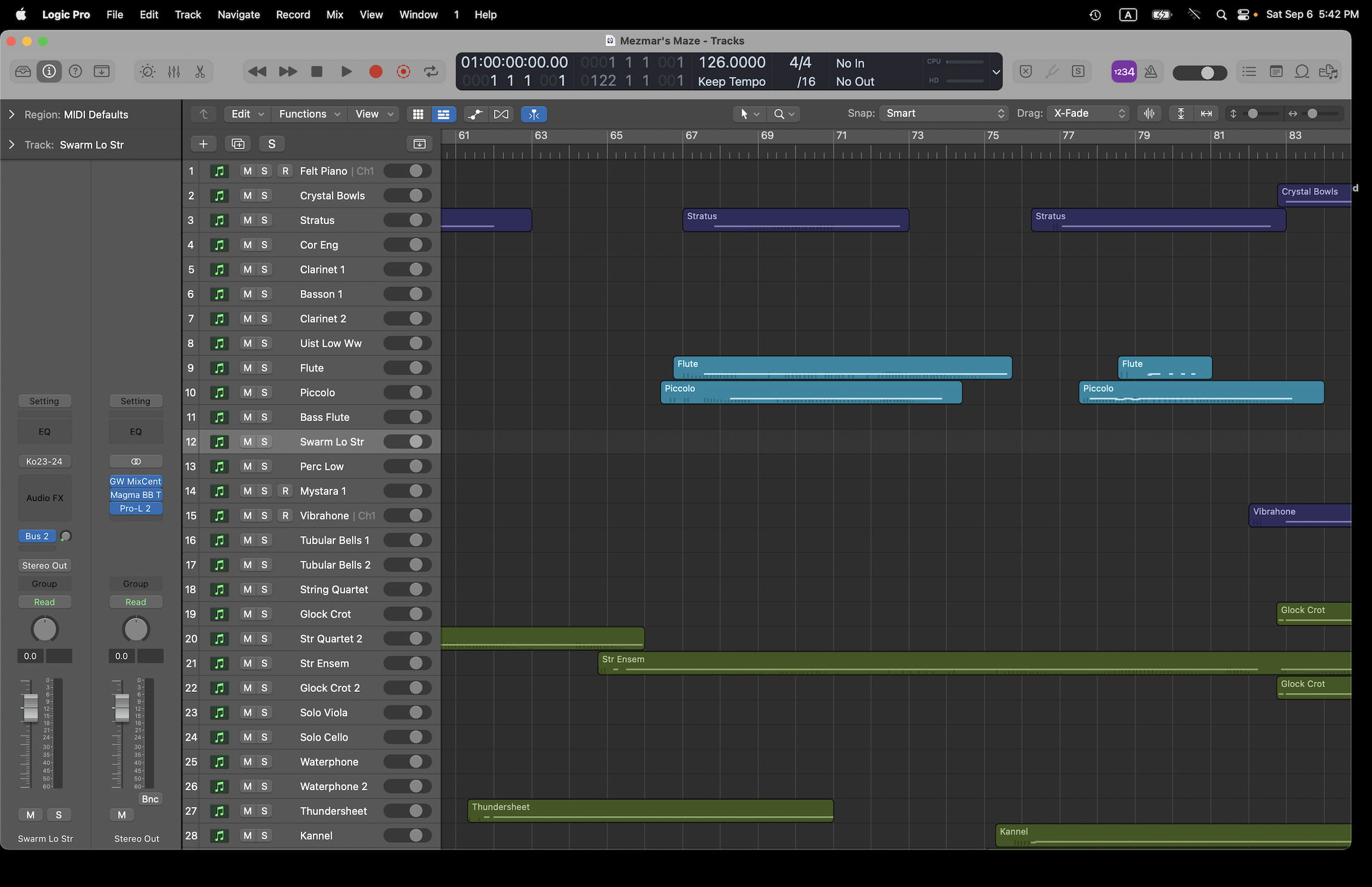
Task: Expand the Region MIDI Defaults section
Action: pyautogui.click(x=11, y=114)
